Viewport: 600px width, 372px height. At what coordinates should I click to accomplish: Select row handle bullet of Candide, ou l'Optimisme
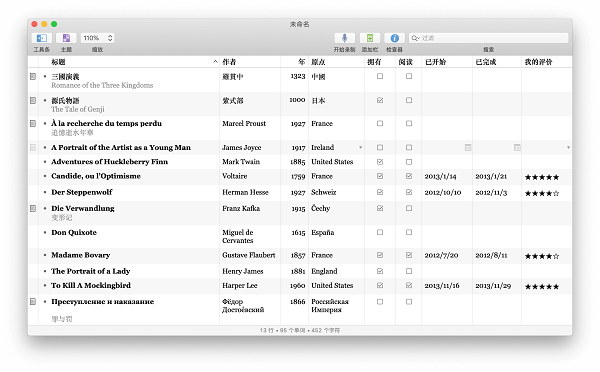click(45, 176)
